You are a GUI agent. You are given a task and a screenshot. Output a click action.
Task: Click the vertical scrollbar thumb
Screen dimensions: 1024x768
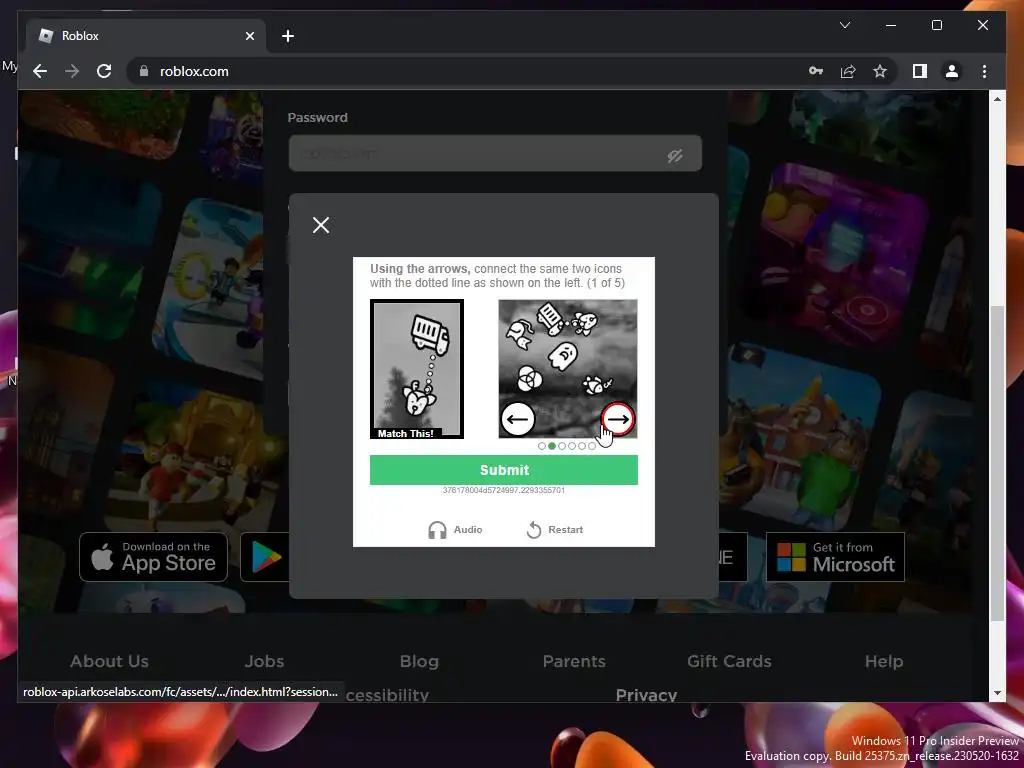tap(997, 463)
